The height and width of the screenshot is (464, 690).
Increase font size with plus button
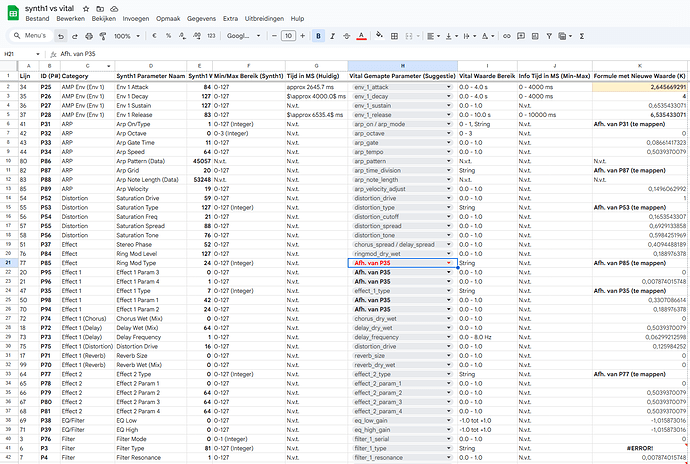[303, 35]
